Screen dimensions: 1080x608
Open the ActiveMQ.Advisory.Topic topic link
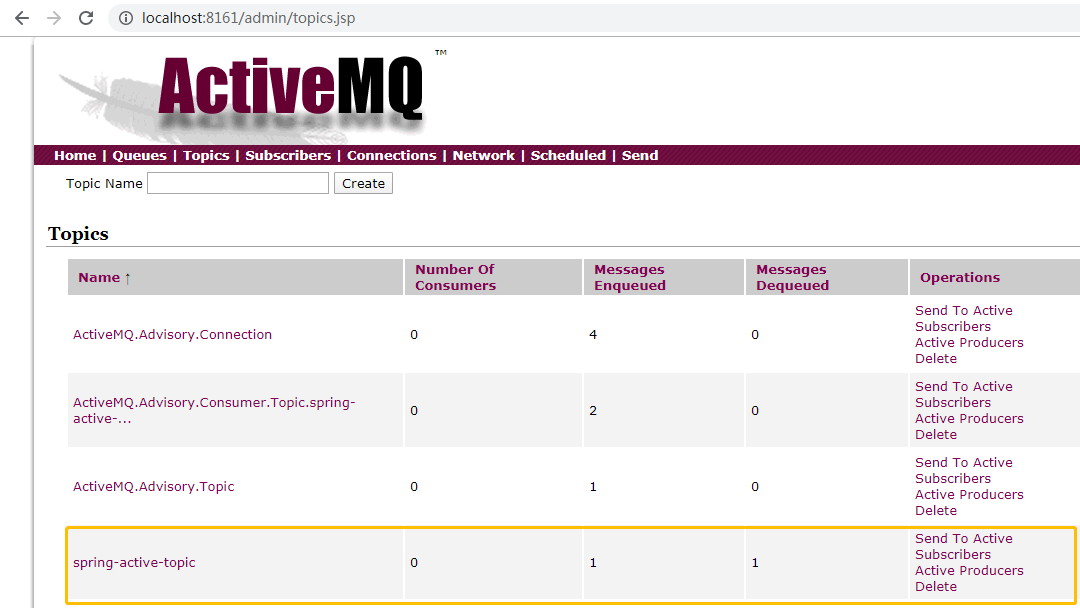click(x=154, y=487)
